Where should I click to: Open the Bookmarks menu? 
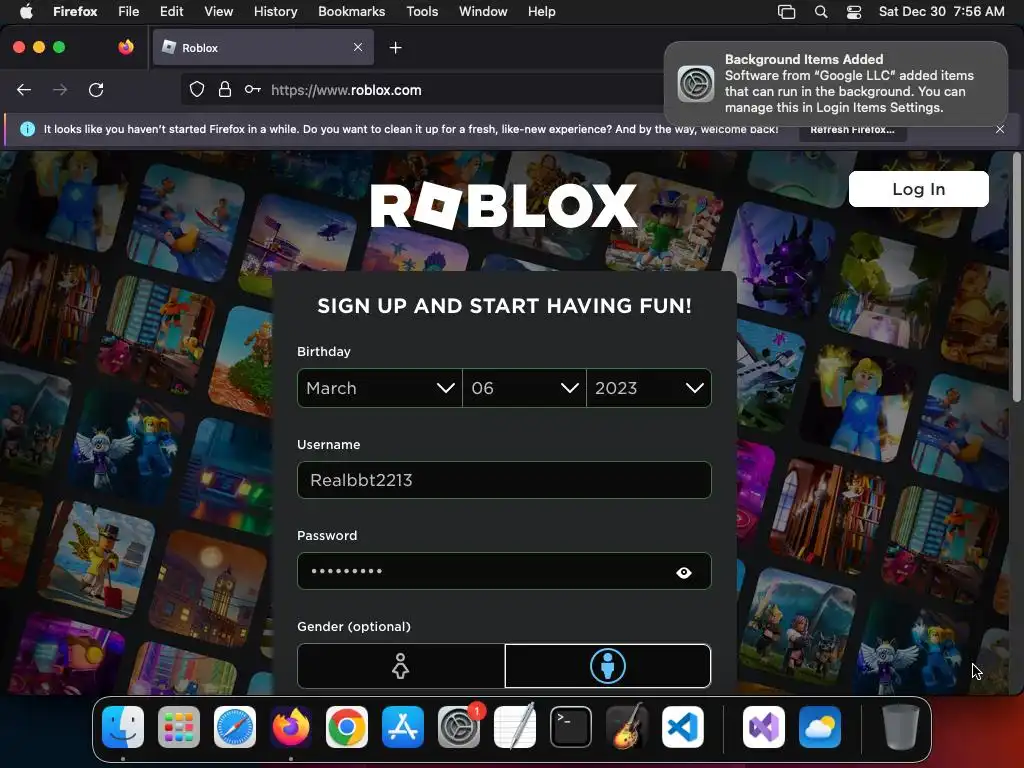(351, 11)
